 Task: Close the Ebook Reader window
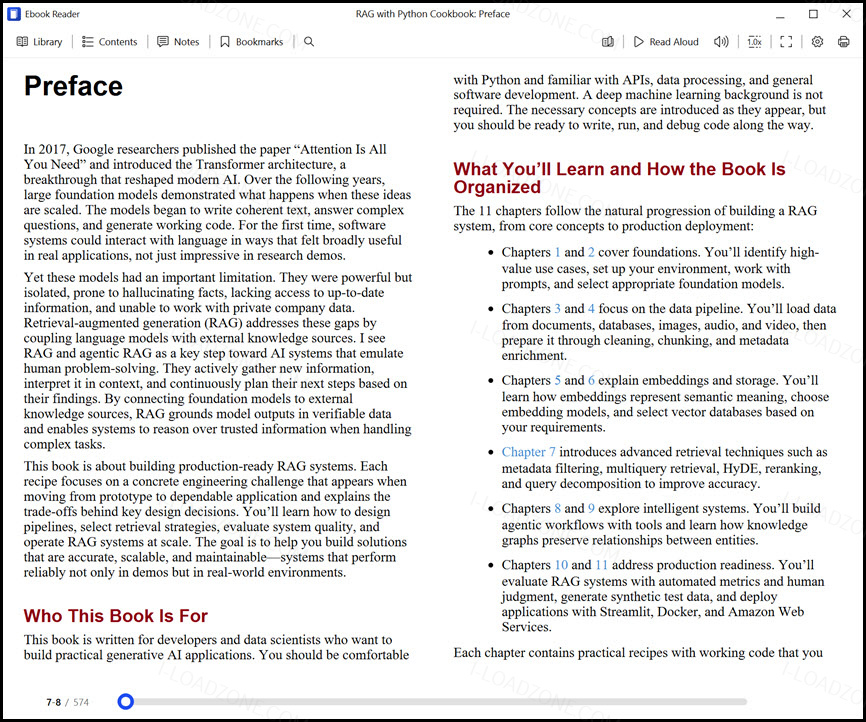click(x=846, y=14)
